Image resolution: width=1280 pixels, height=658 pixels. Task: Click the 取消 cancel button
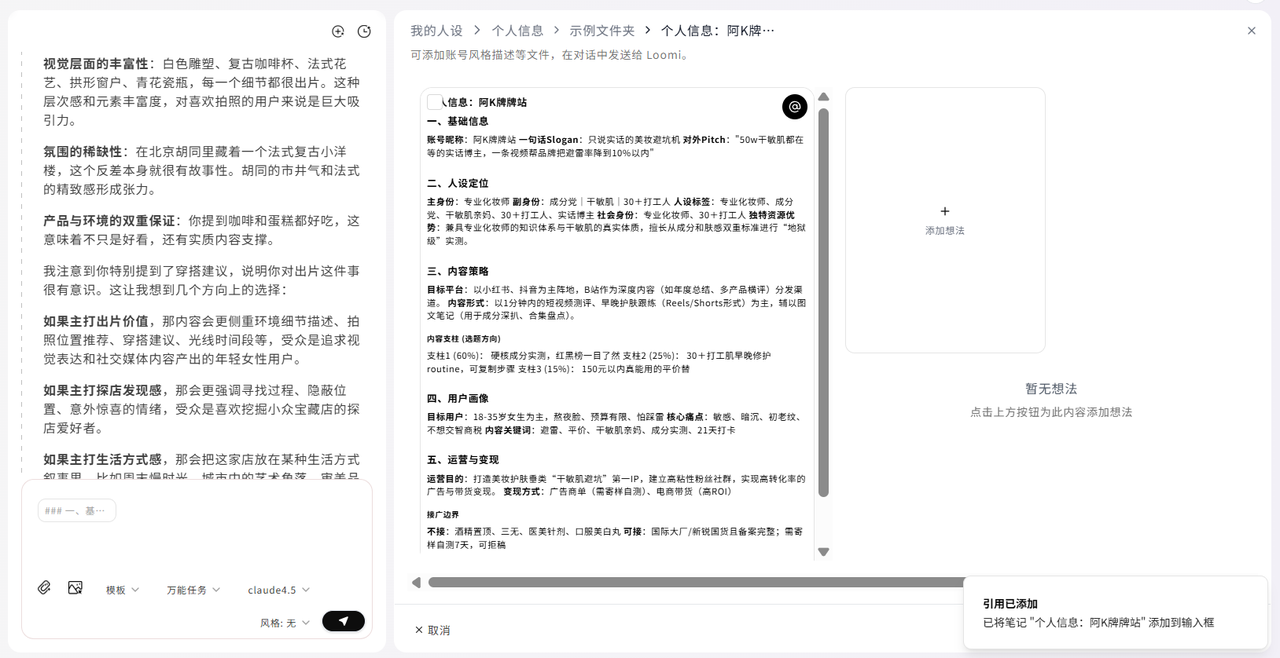432,630
